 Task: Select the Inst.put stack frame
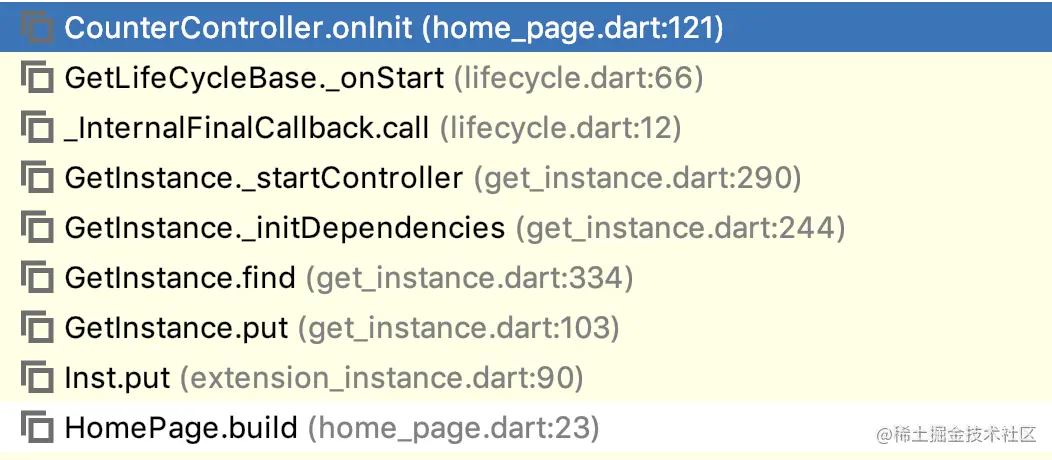118,378
